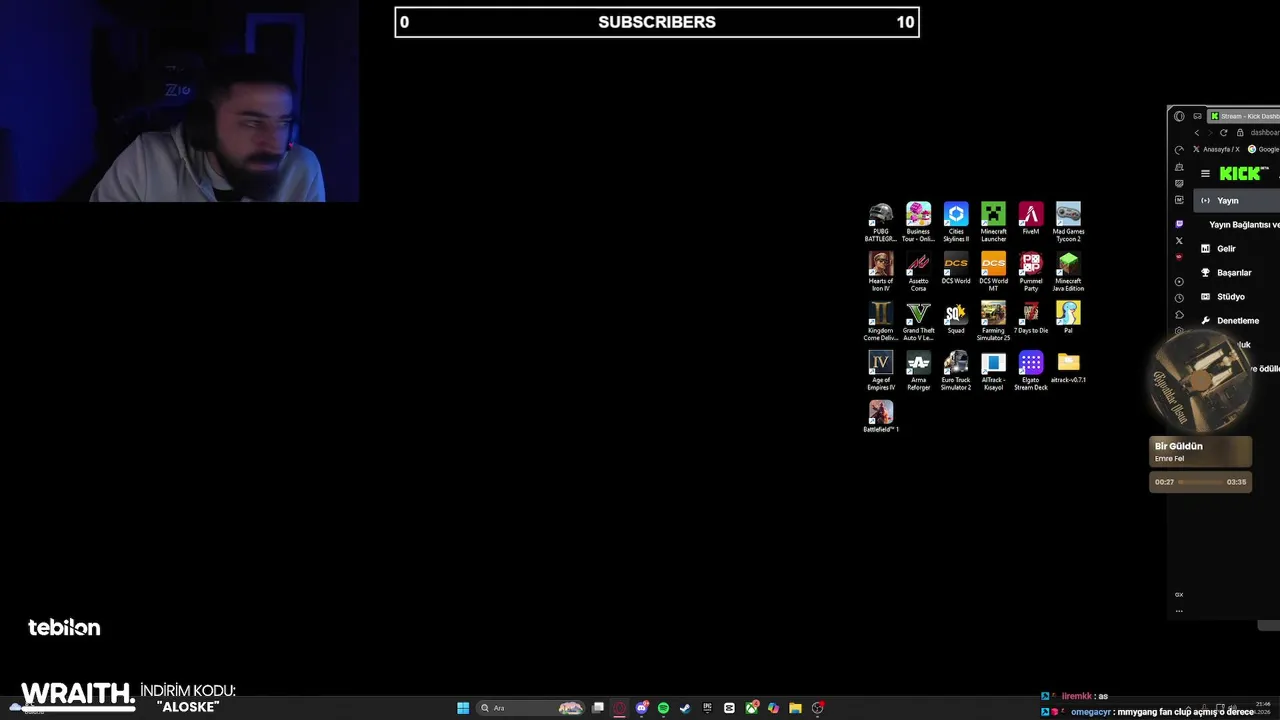Launch the Cities Skylines II shortcut

pos(956,222)
